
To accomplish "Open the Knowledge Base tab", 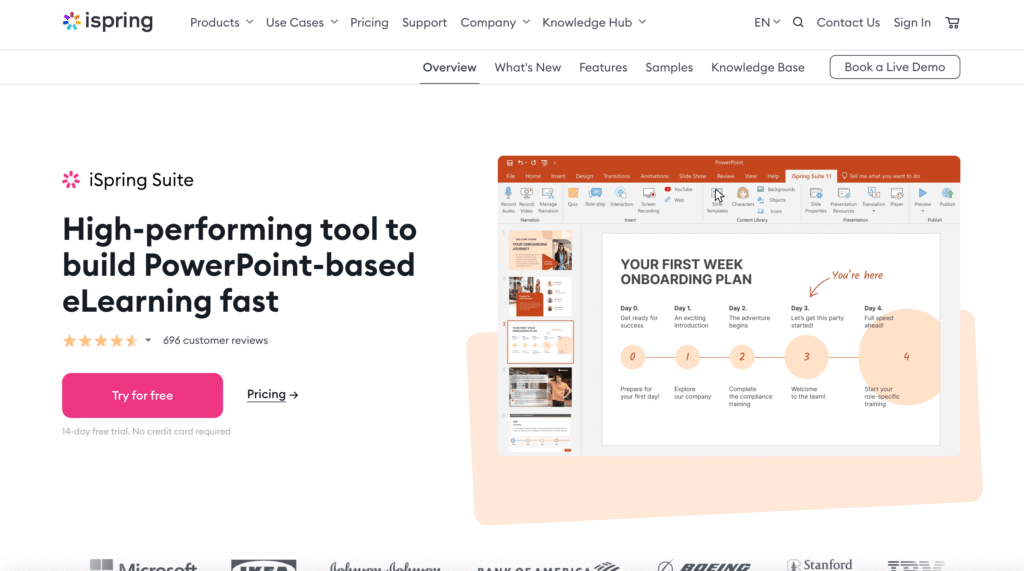I will [x=758, y=67].
